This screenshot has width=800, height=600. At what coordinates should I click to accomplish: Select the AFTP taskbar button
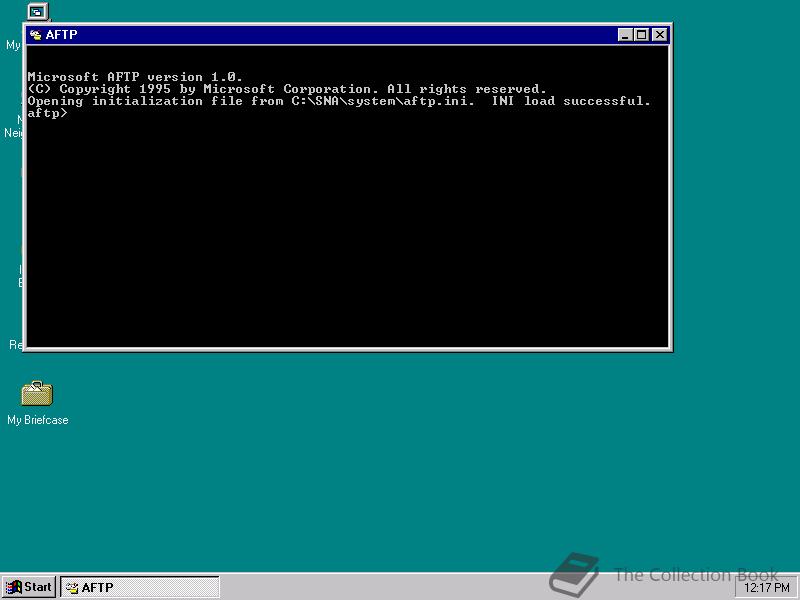140,587
